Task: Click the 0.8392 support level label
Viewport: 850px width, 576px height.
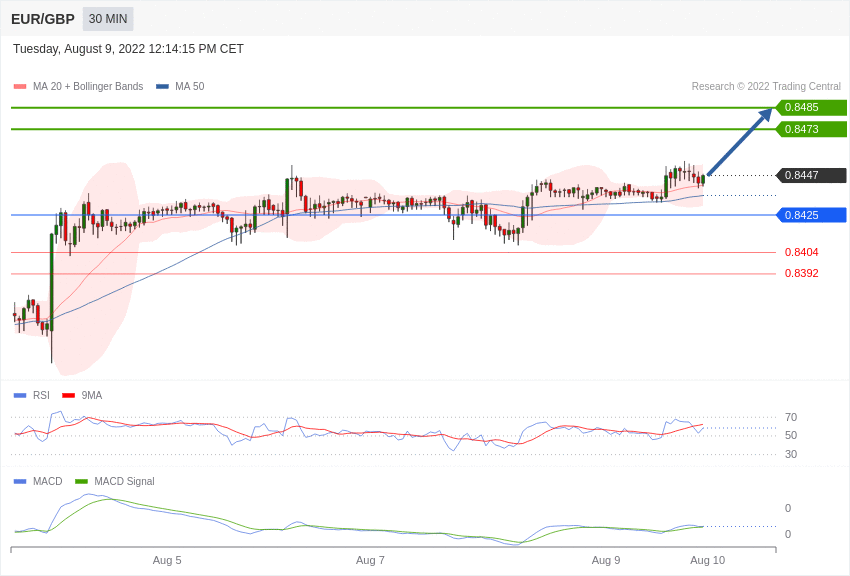Action: click(801, 273)
